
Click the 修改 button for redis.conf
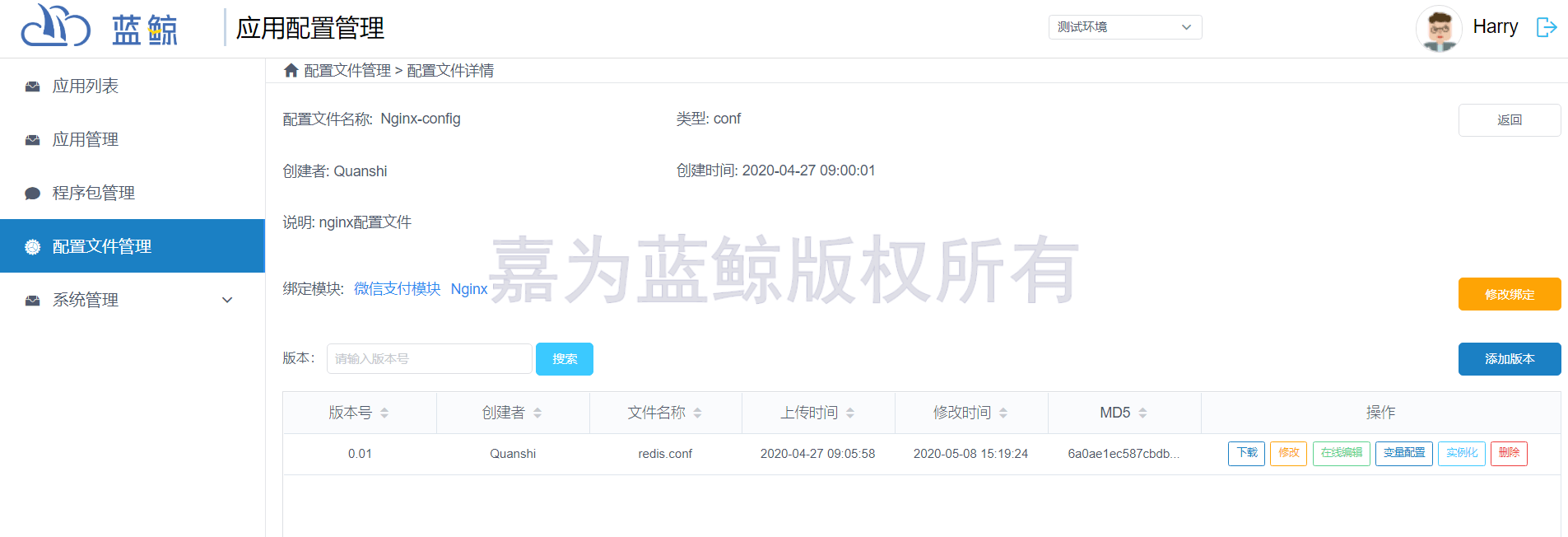click(x=1288, y=454)
